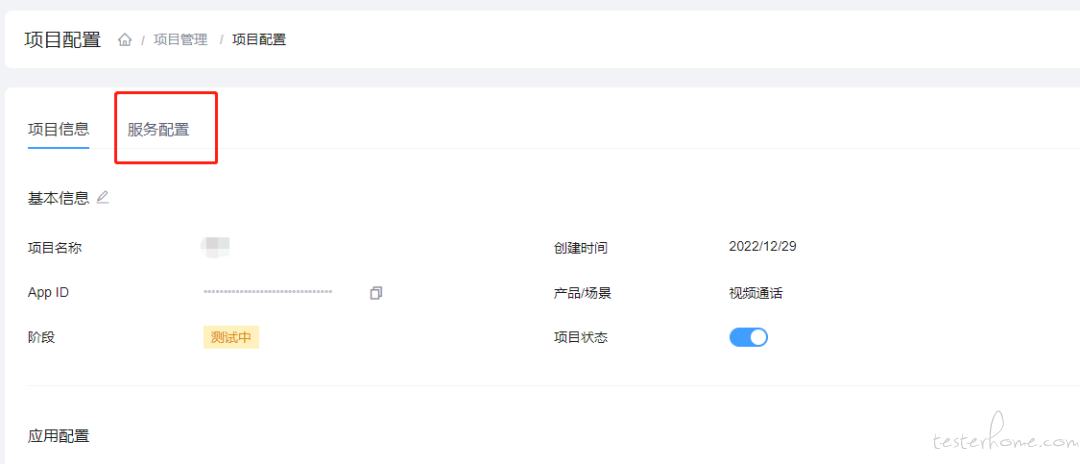Click the home icon in breadcrumb
The image size is (1080, 464).
click(125, 40)
